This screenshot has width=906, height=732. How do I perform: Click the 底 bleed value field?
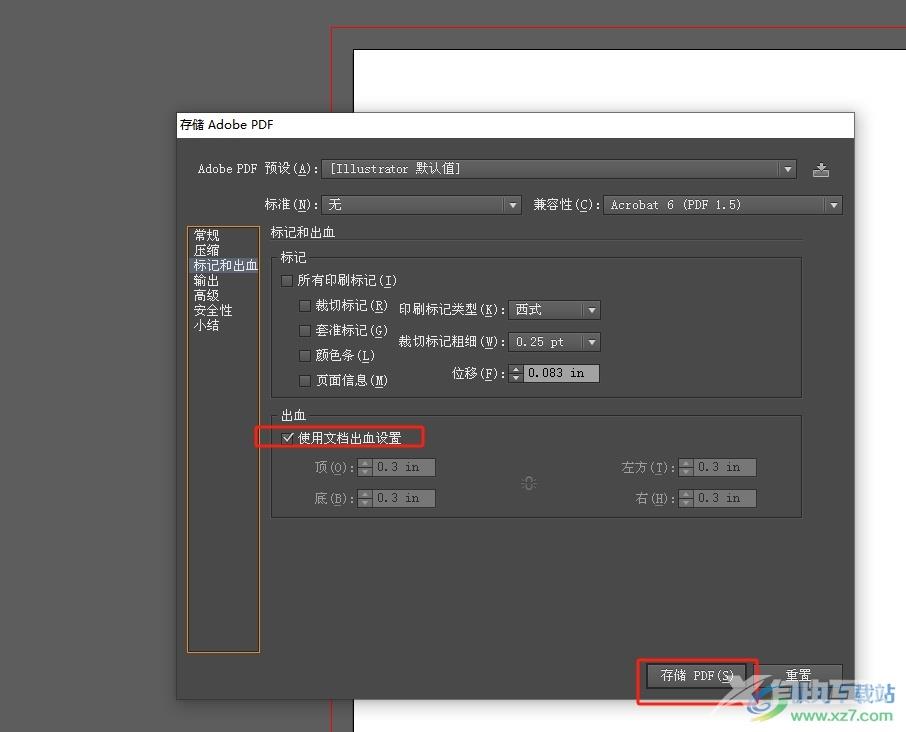[x=403, y=498]
